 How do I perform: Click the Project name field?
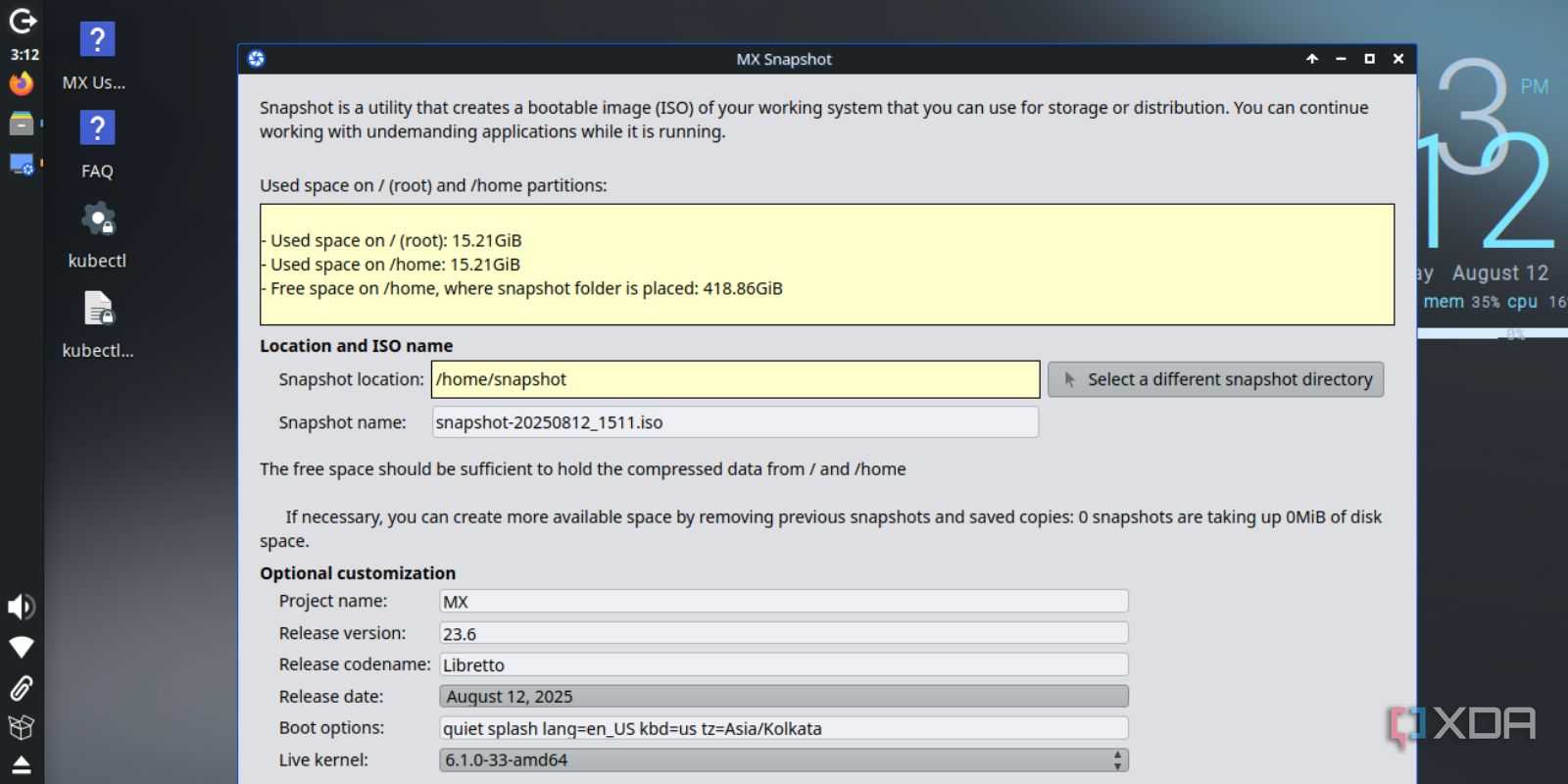(x=784, y=602)
